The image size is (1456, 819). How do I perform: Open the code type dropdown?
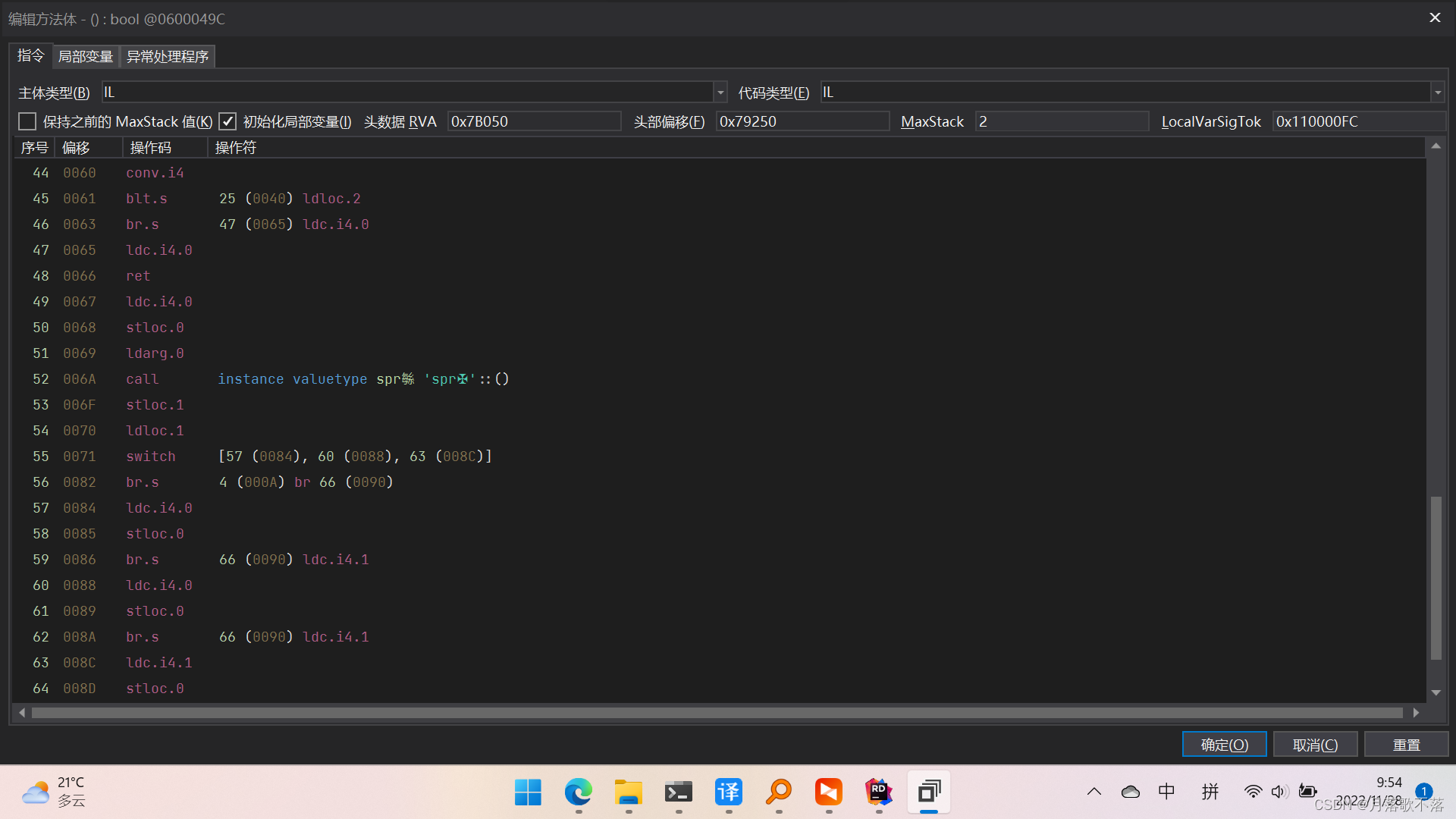click(1438, 93)
